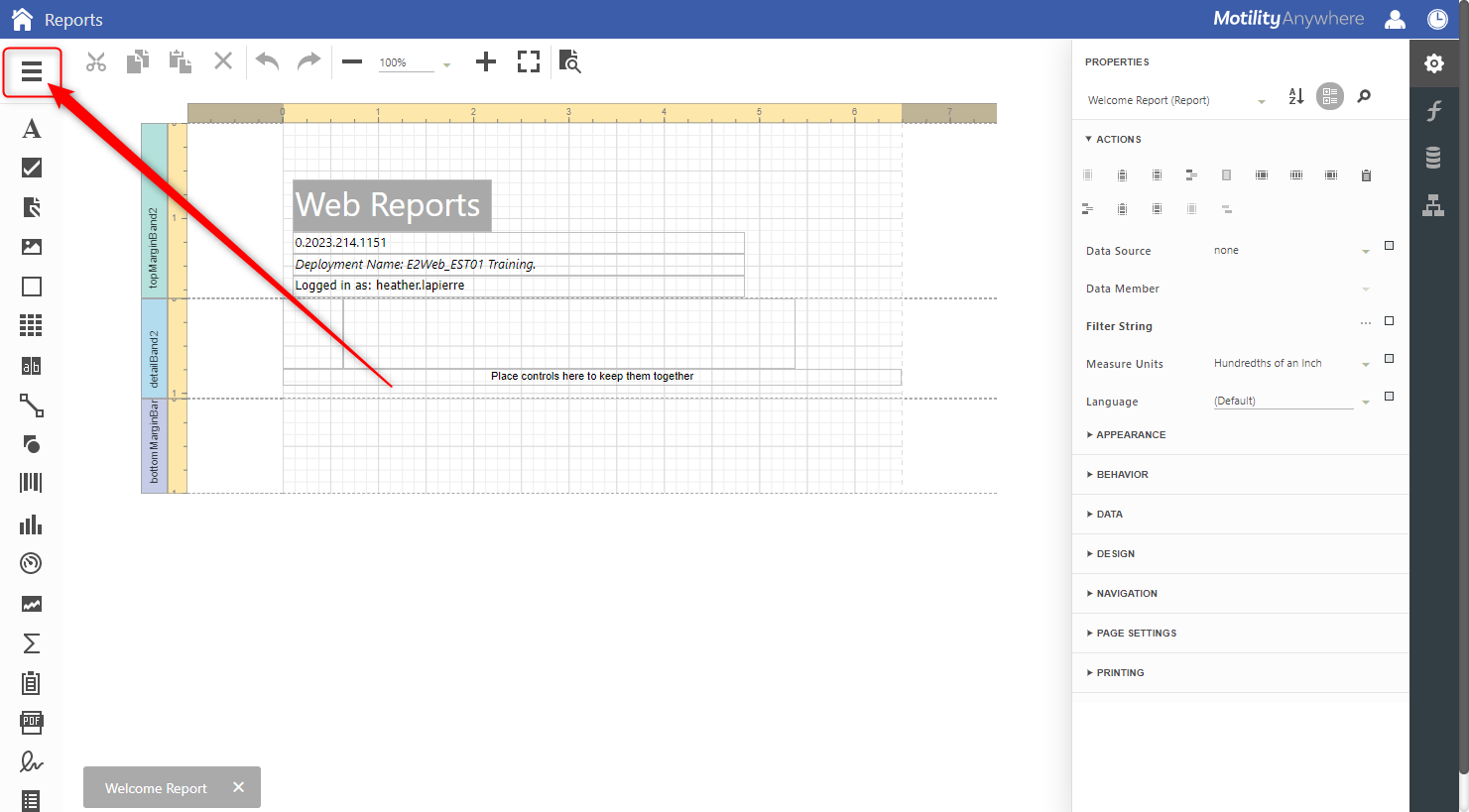1469x812 pixels.
Task: Click the Delete X toolbar icon
Action: point(223,61)
